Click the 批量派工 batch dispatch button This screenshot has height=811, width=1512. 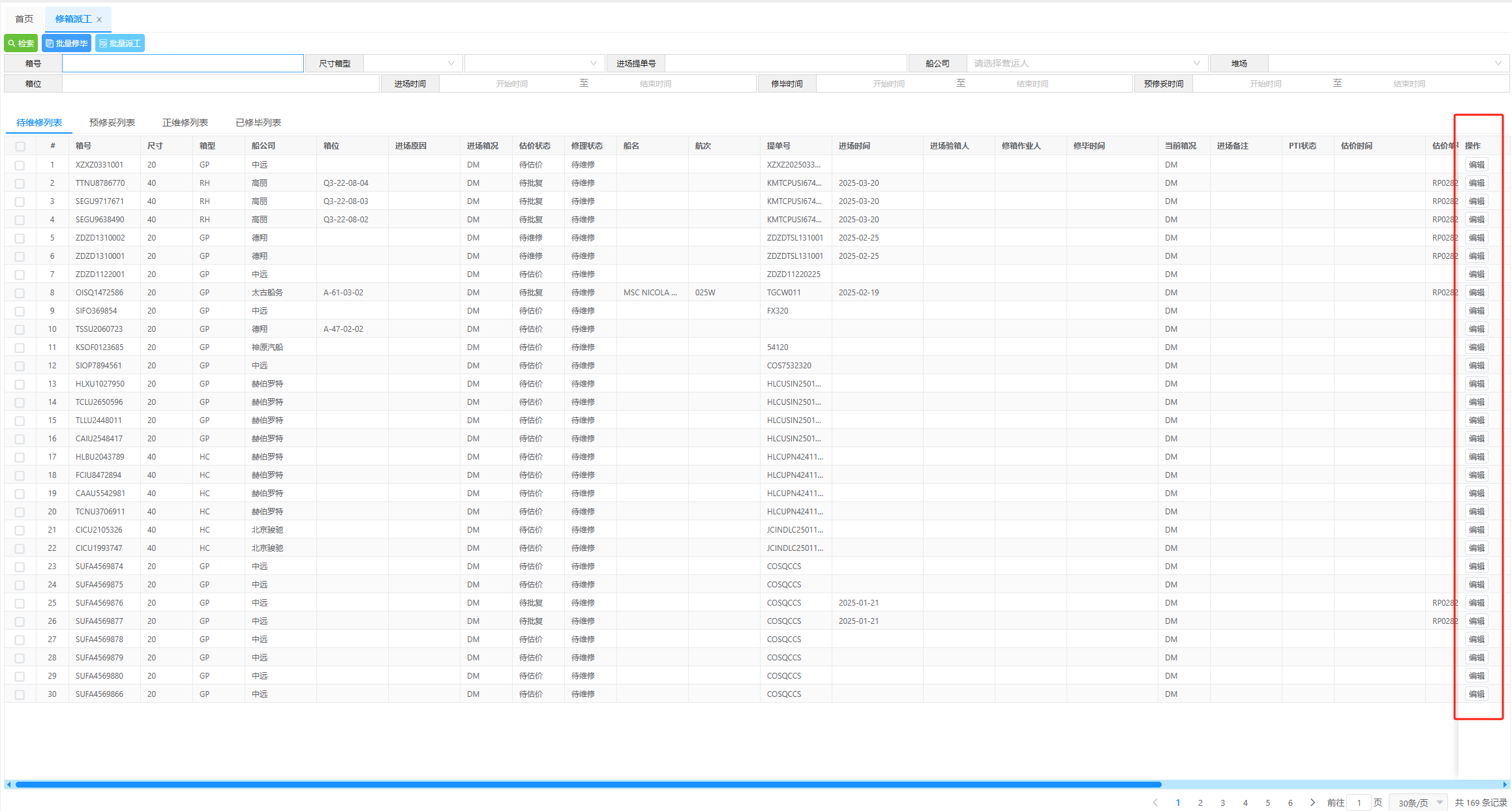[120, 43]
